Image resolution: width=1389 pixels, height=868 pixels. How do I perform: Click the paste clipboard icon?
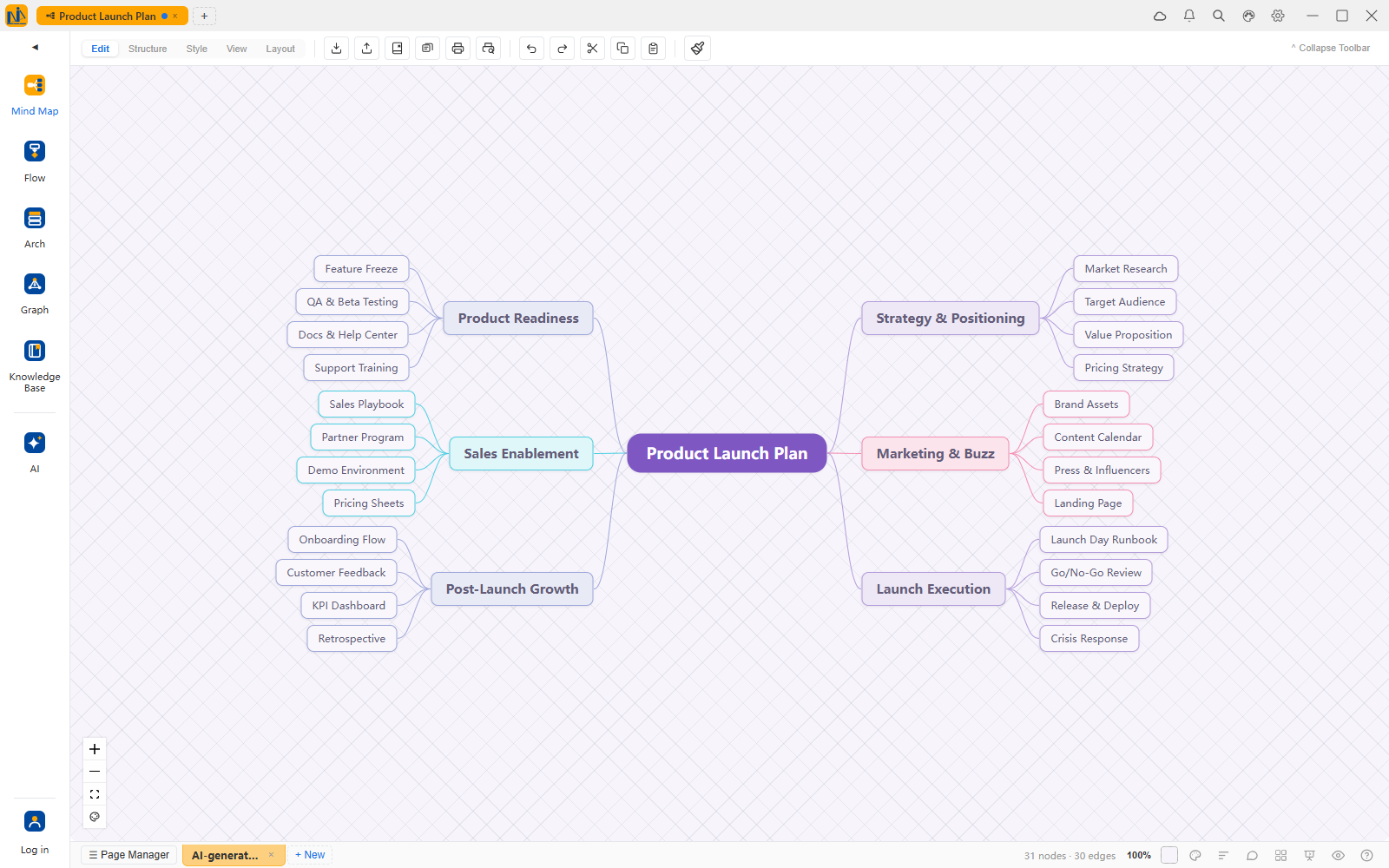(x=653, y=49)
